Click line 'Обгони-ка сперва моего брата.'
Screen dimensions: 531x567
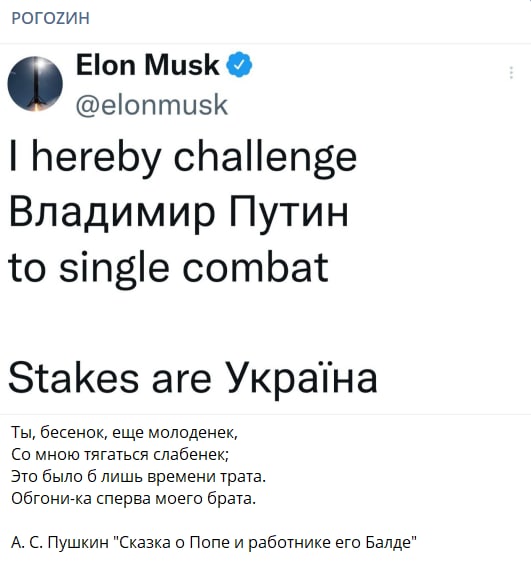click(133, 498)
